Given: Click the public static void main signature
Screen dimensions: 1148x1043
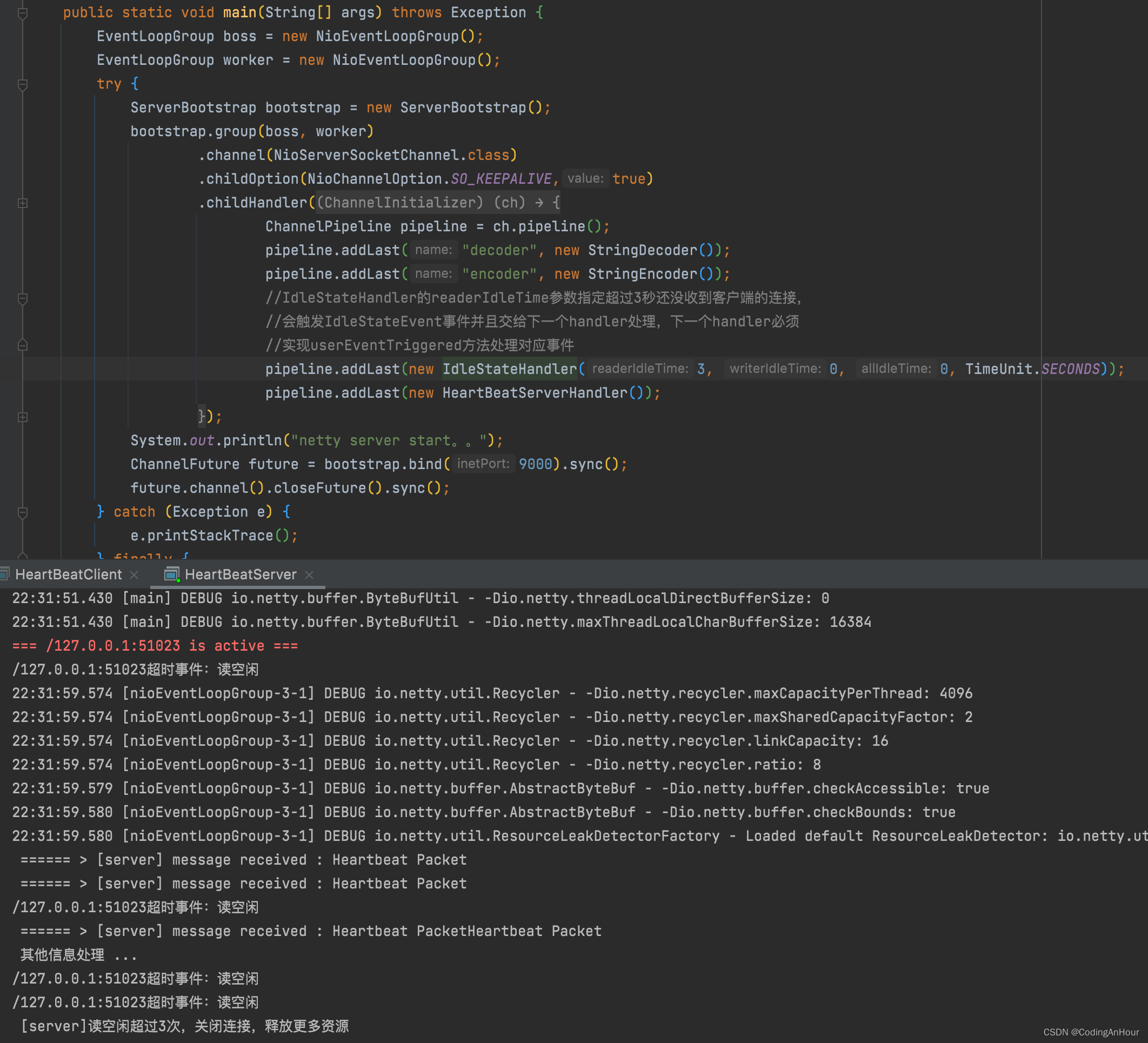Looking at the screenshot, I should tap(303, 12).
